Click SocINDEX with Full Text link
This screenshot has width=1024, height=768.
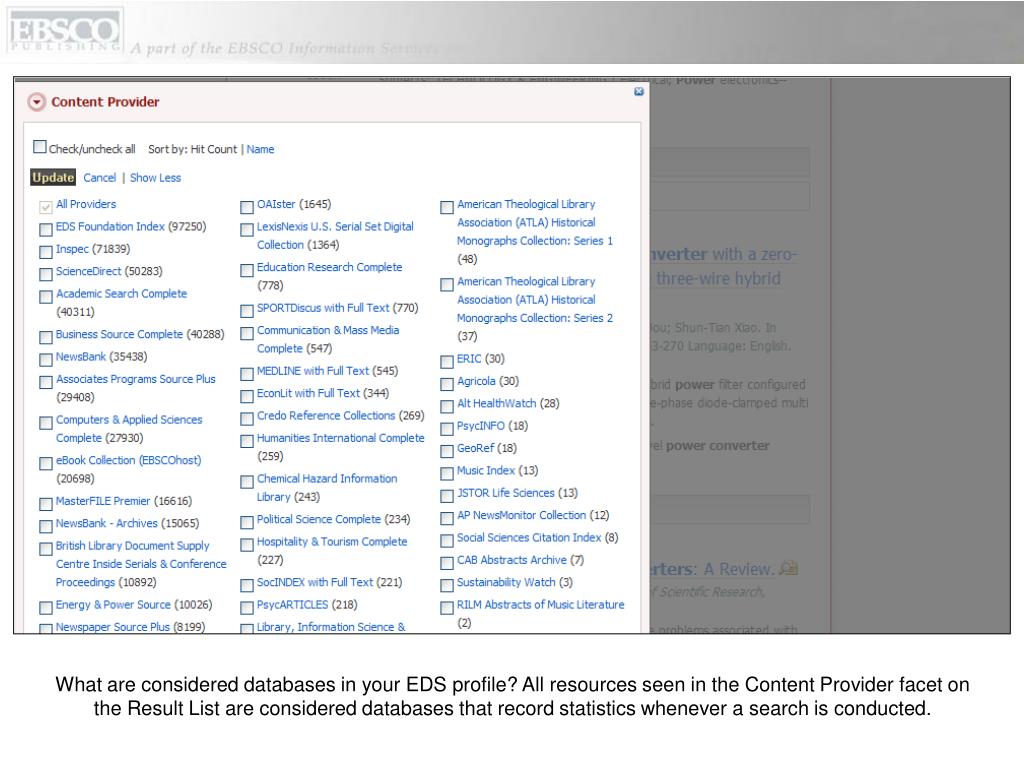[315, 582]
